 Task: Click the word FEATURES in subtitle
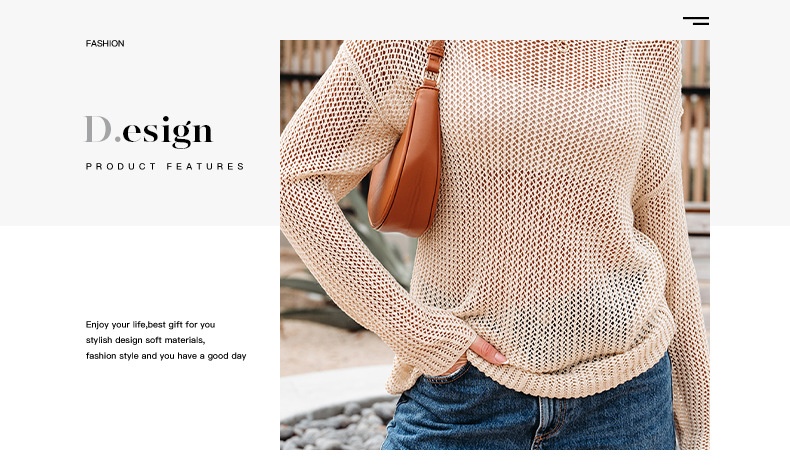206,166
